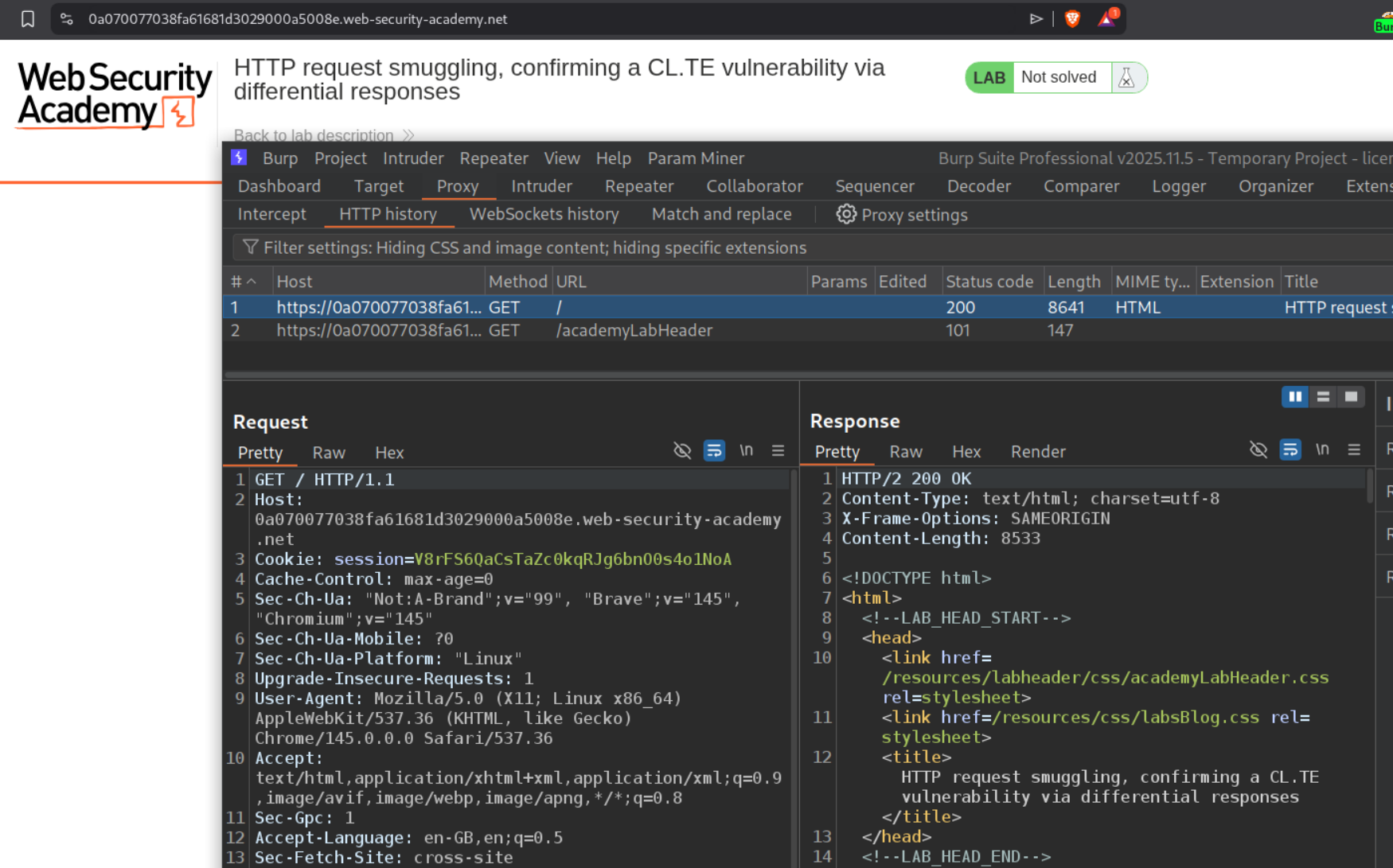Click the browser bookmark icon

pyautogui.click(x=28, y=19)
